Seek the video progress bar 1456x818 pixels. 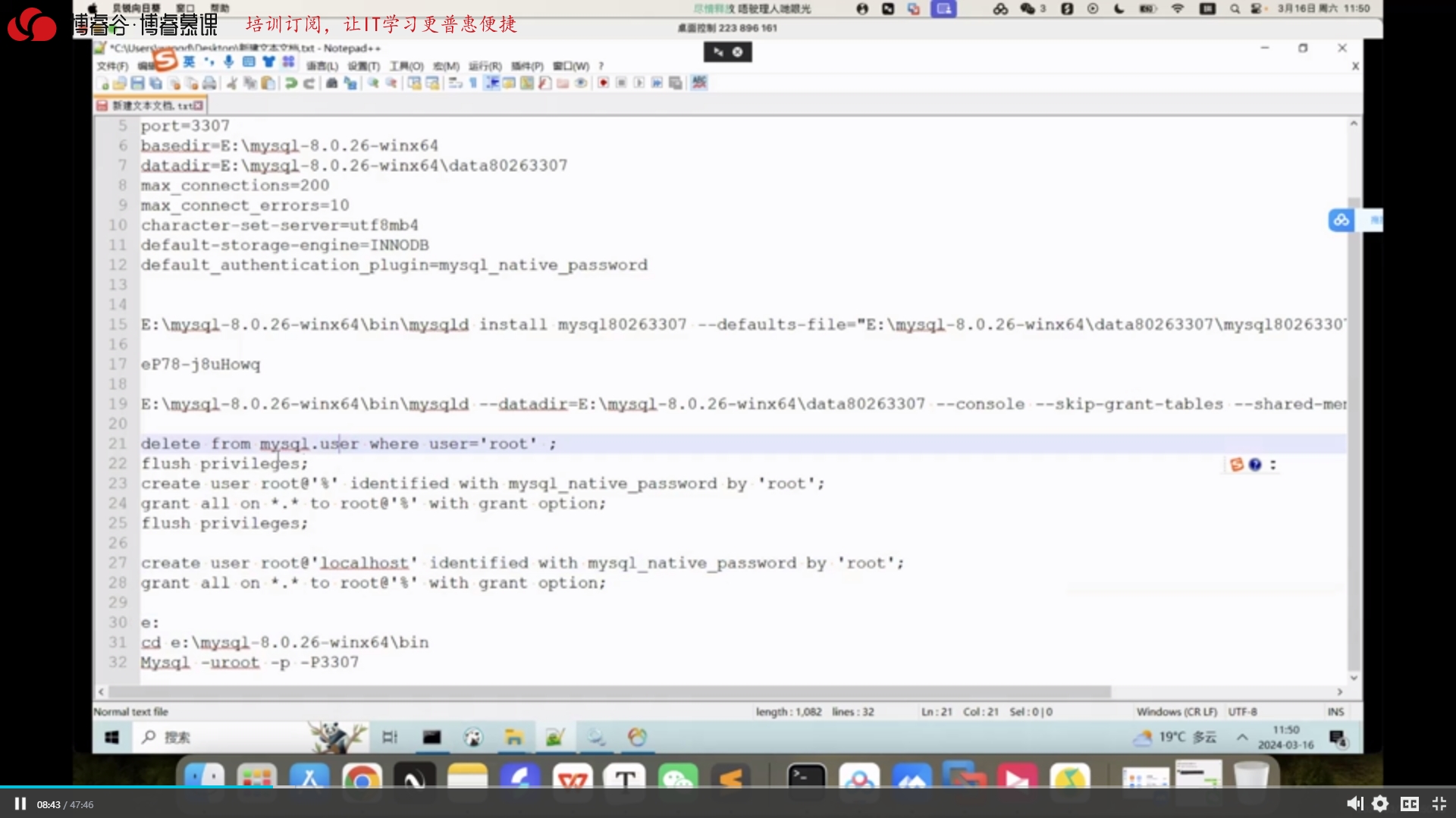(728, 786)
